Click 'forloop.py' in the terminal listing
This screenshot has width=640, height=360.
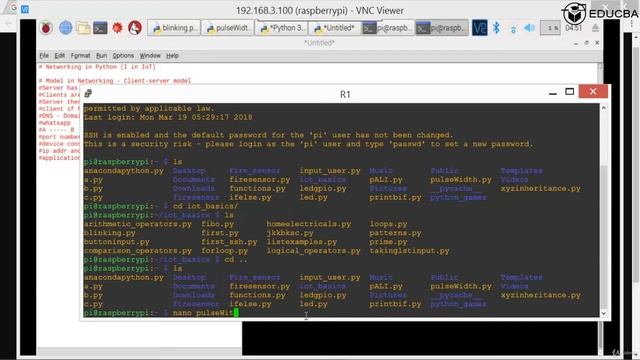point(224,251)
